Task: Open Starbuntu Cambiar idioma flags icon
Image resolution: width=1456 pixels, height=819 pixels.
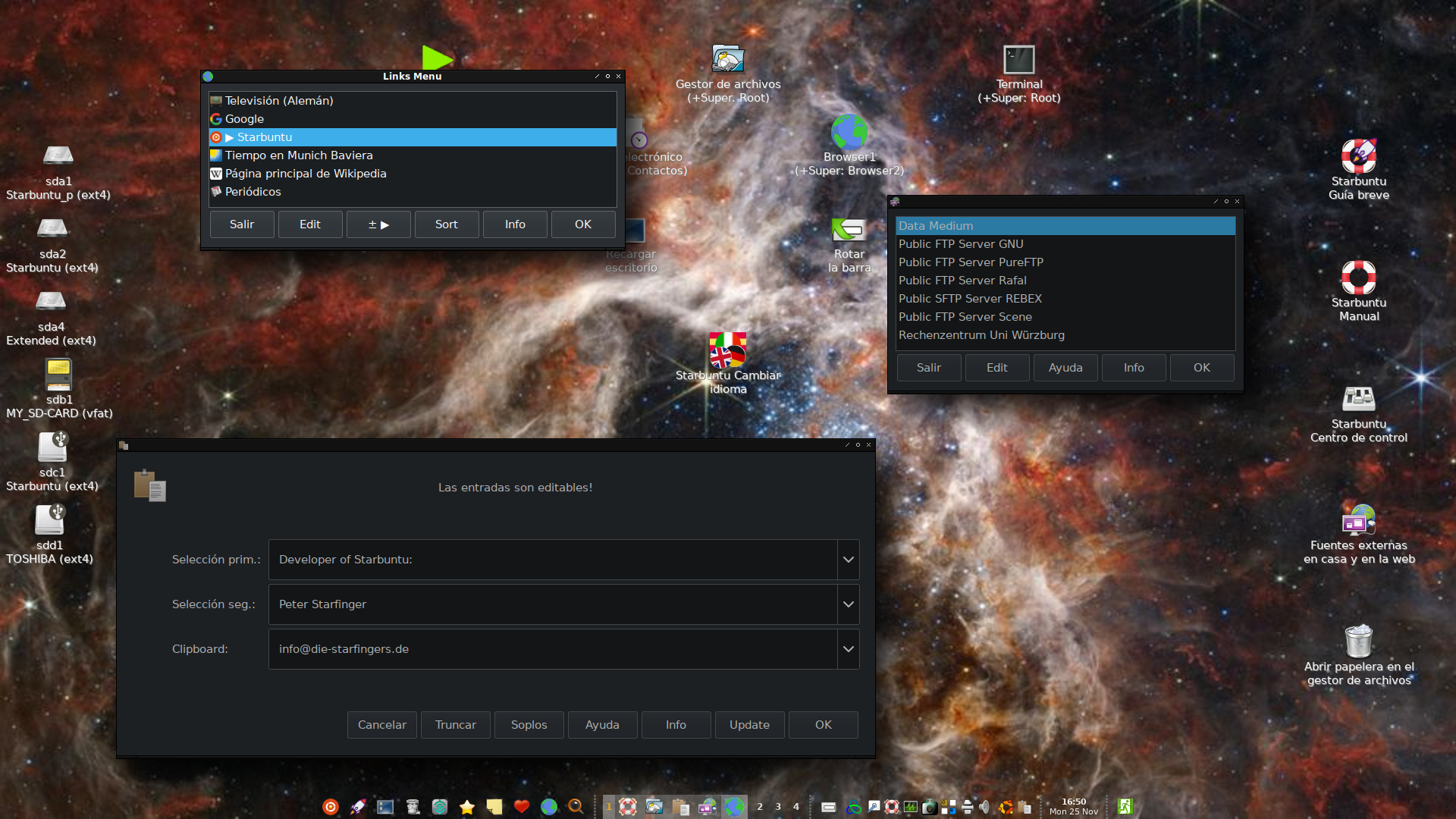Action: pyautogui.click(x=728, y=350)
